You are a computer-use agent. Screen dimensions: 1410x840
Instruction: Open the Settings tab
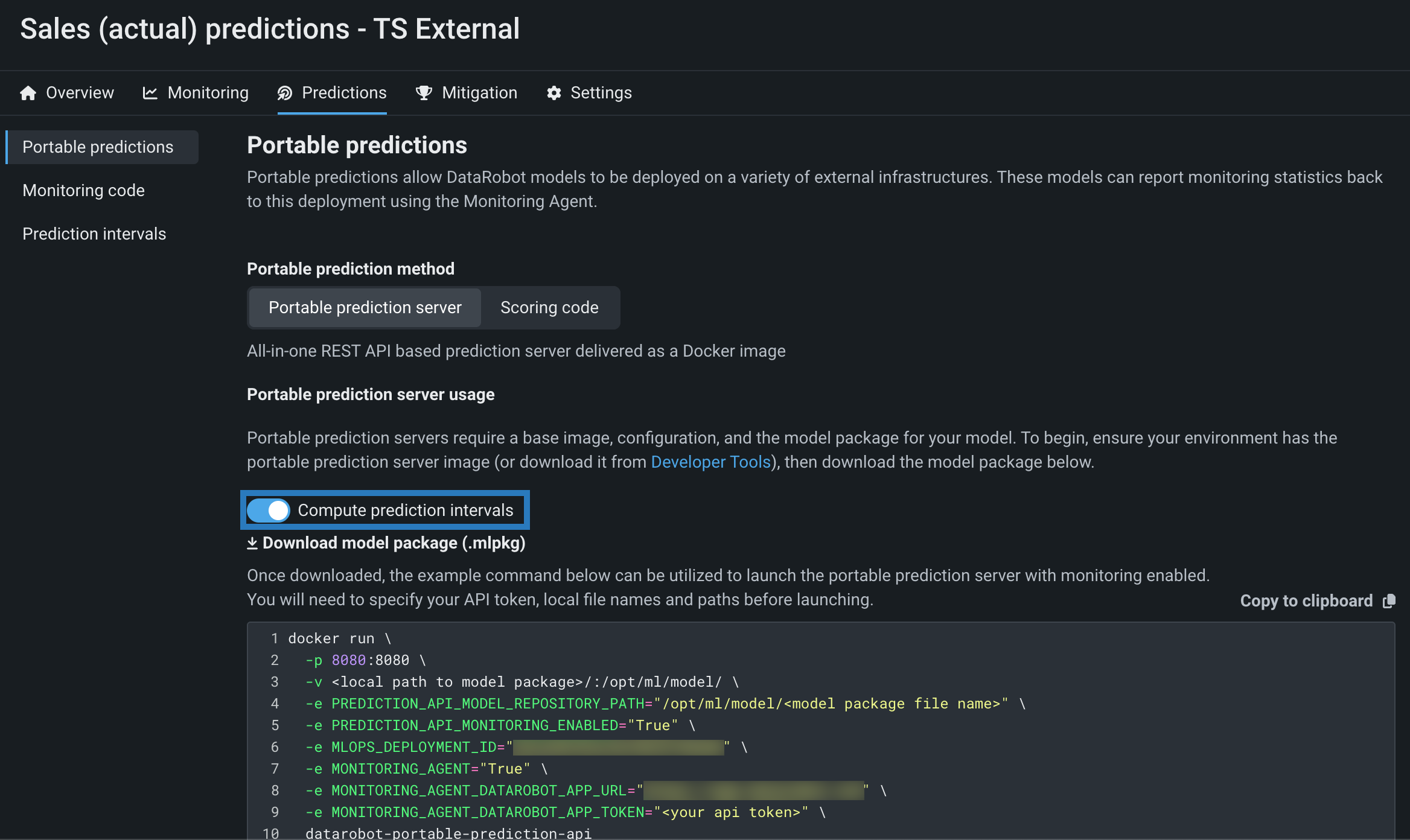[x=601, y=93]
